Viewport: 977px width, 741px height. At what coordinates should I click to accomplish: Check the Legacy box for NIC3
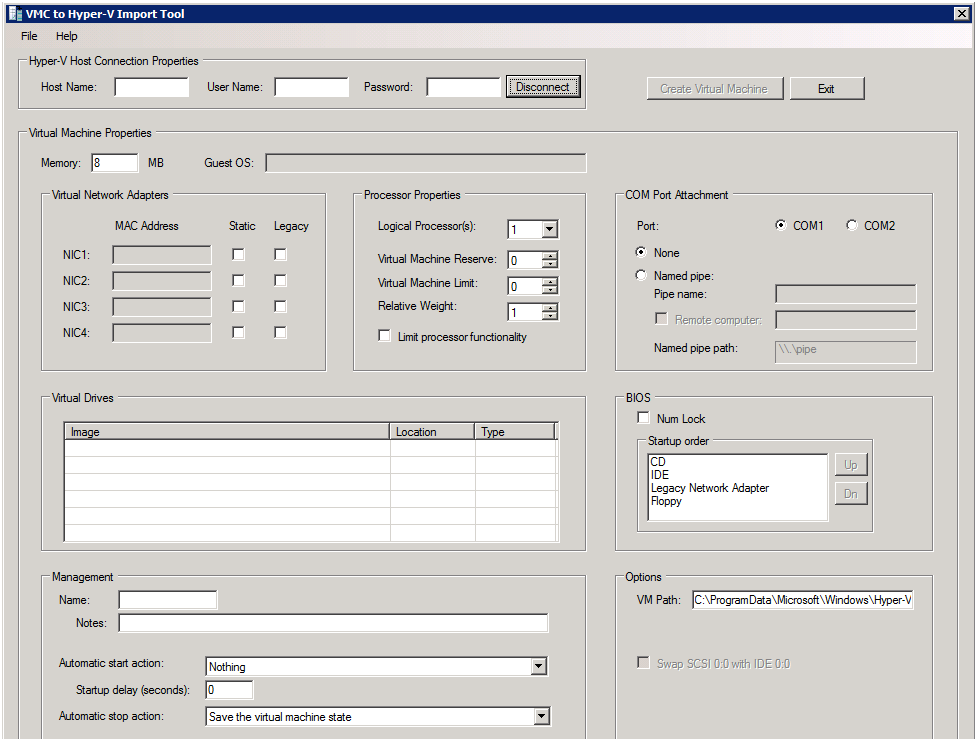(280, 306)
